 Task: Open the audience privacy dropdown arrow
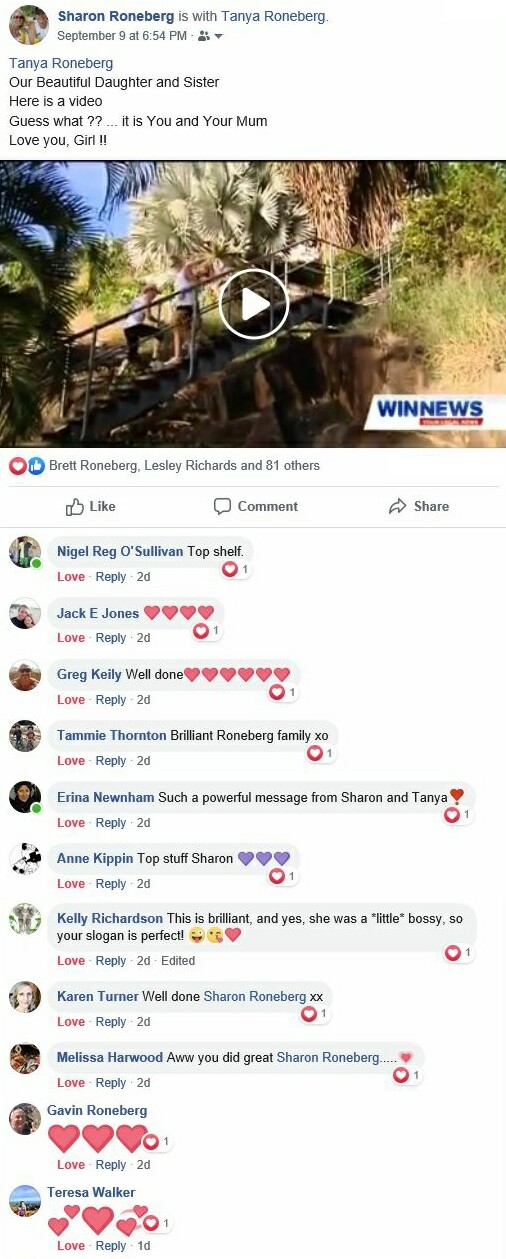coord(218,36)
